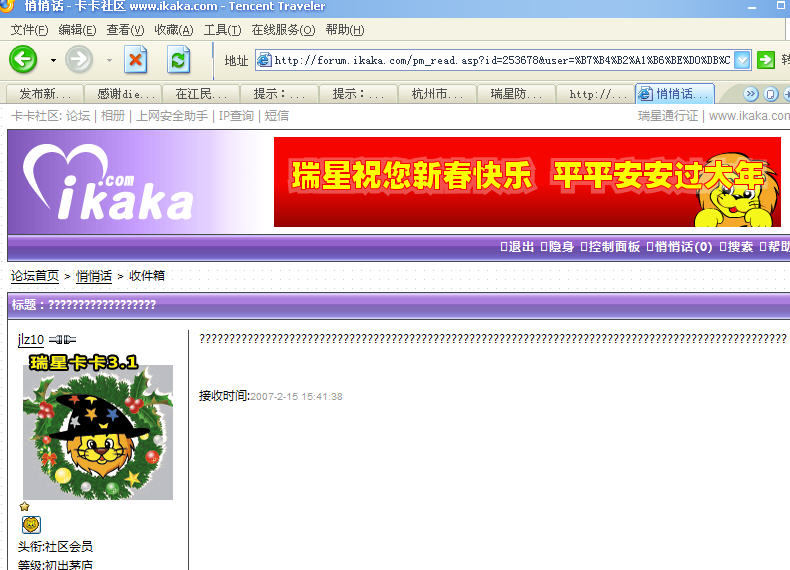Switch to the 发布新... tab

[44, 94]
